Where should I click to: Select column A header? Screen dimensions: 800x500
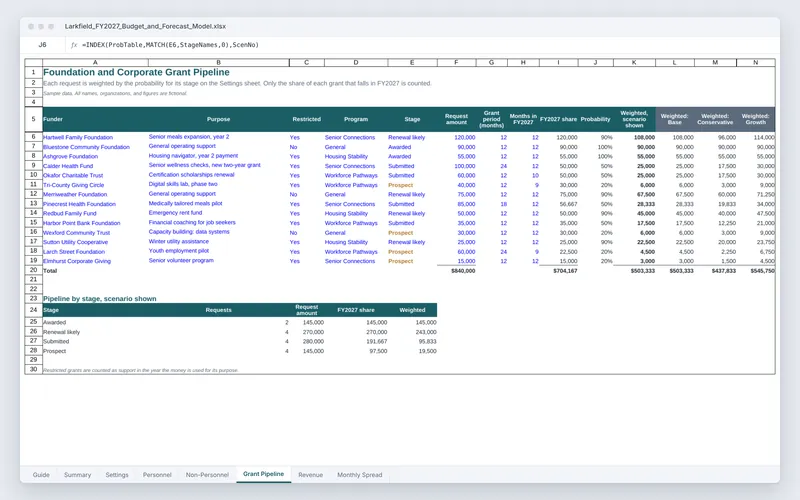click(95, 62)
